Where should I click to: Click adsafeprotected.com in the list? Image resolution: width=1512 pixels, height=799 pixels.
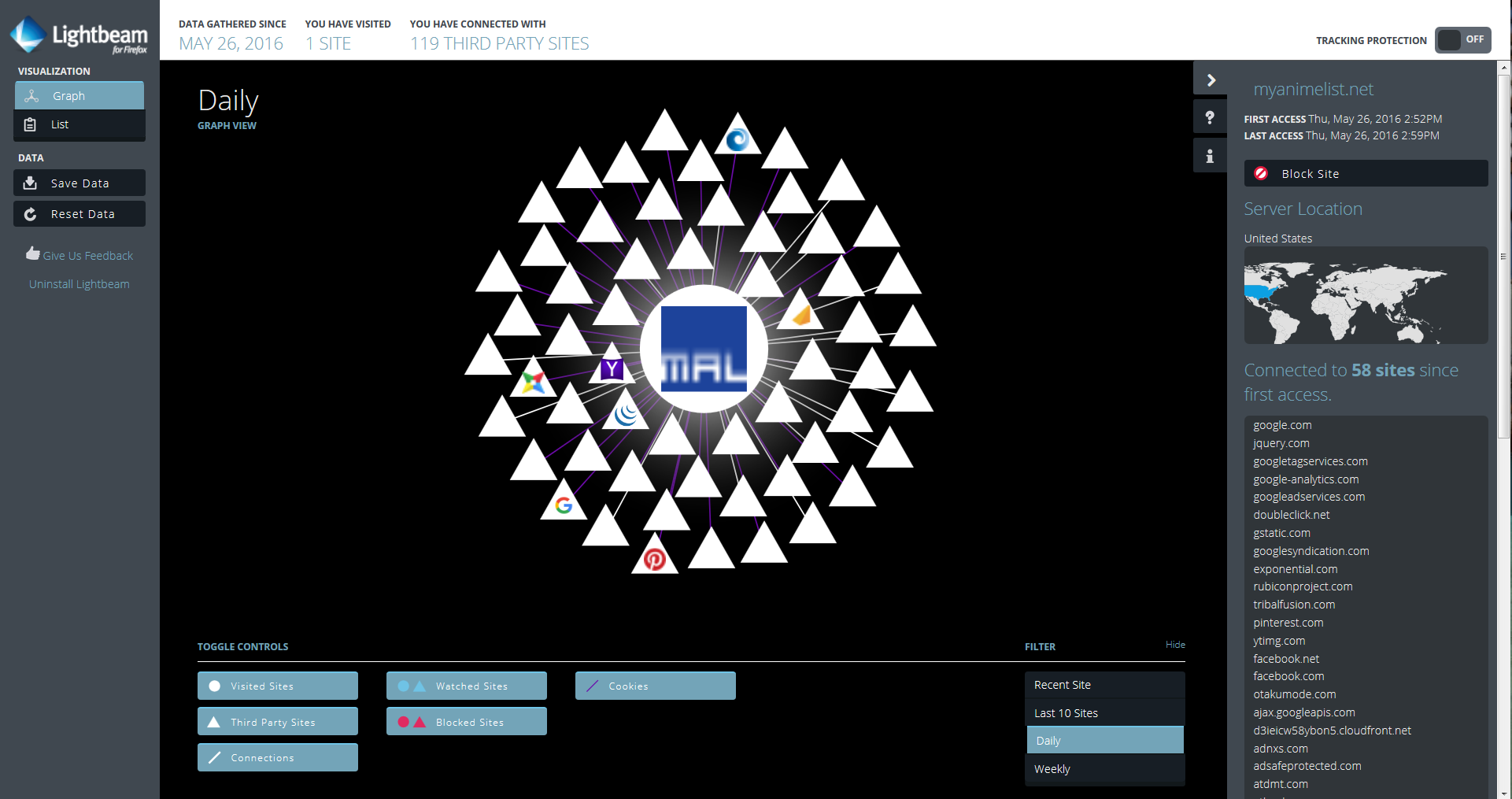[x=1307, y=766]
